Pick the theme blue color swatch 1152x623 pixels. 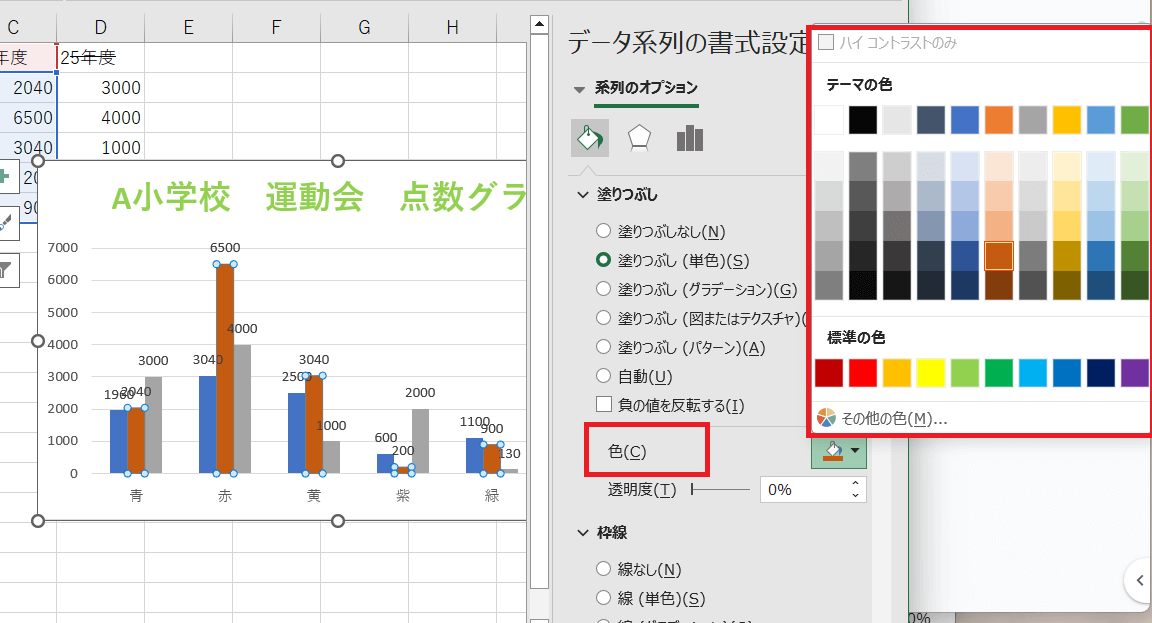(x=965, y=120)
